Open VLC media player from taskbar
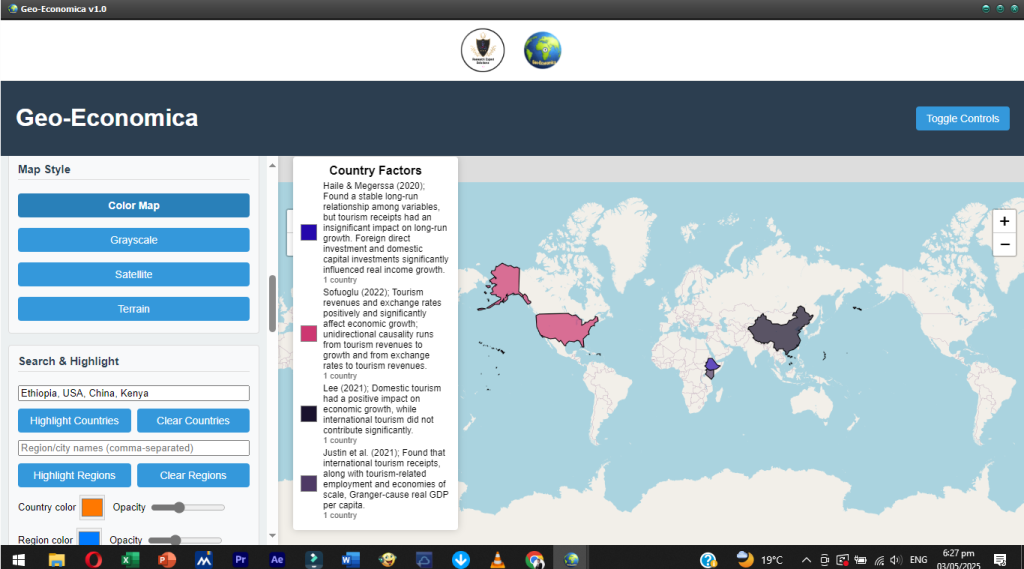This screenshot has height=569, width=1024. pyautogui.click(x=497, y=559)
